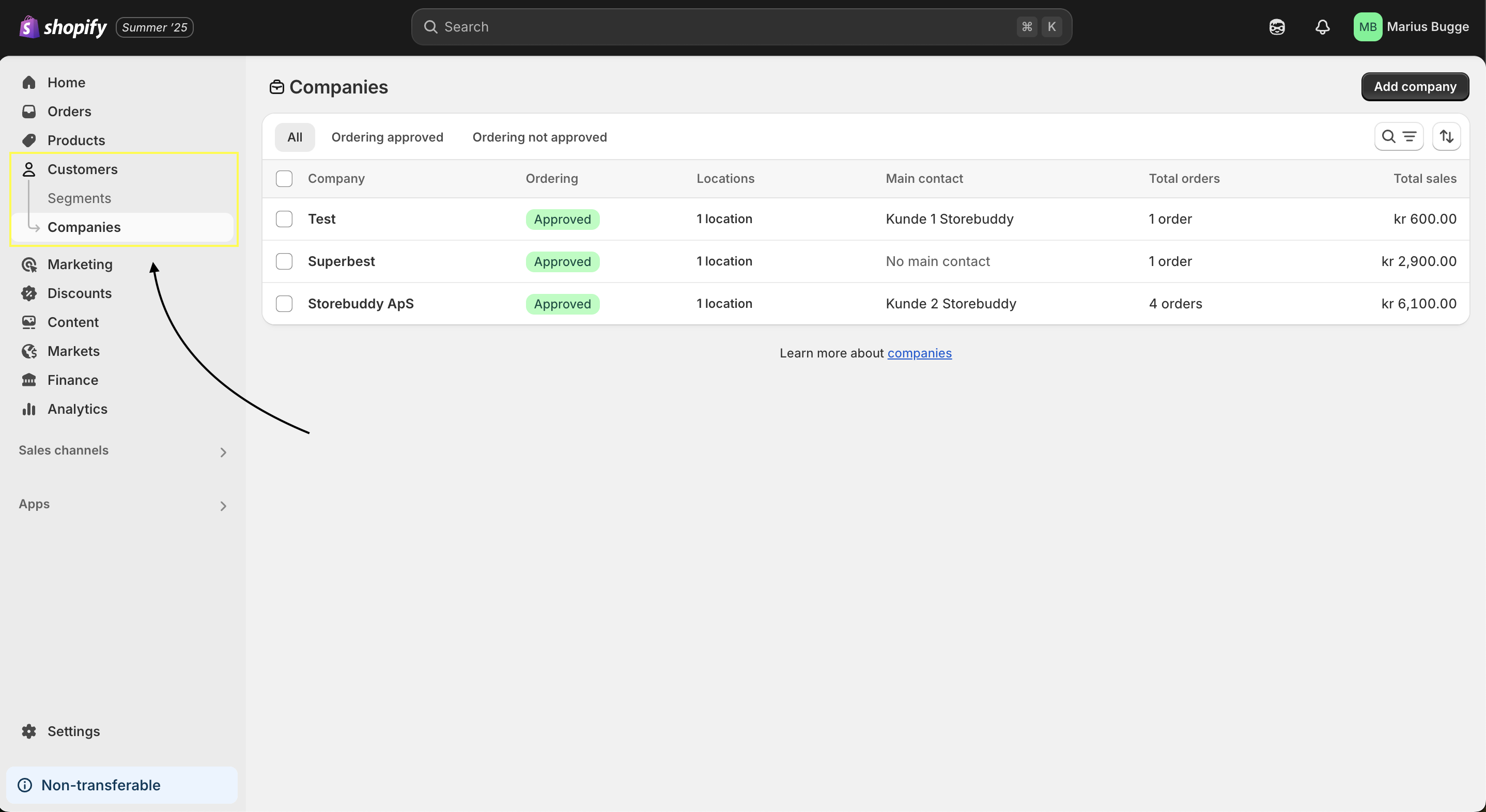Click the kr 2,900.00 sales value
The image size is (1486, 812).
coord(1418,261)
